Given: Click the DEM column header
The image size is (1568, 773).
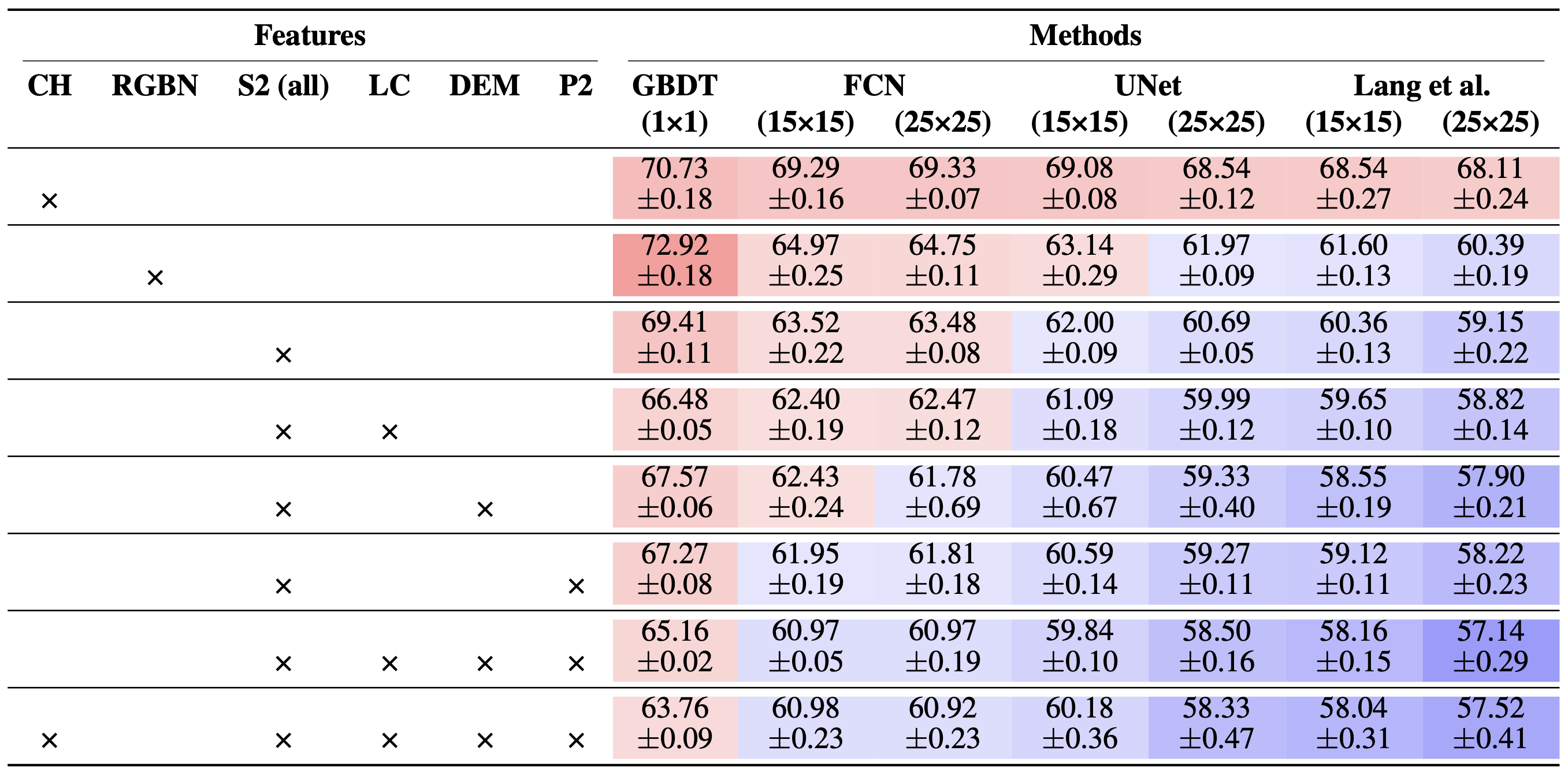Looking at the screenshot, I should [485, 85].
